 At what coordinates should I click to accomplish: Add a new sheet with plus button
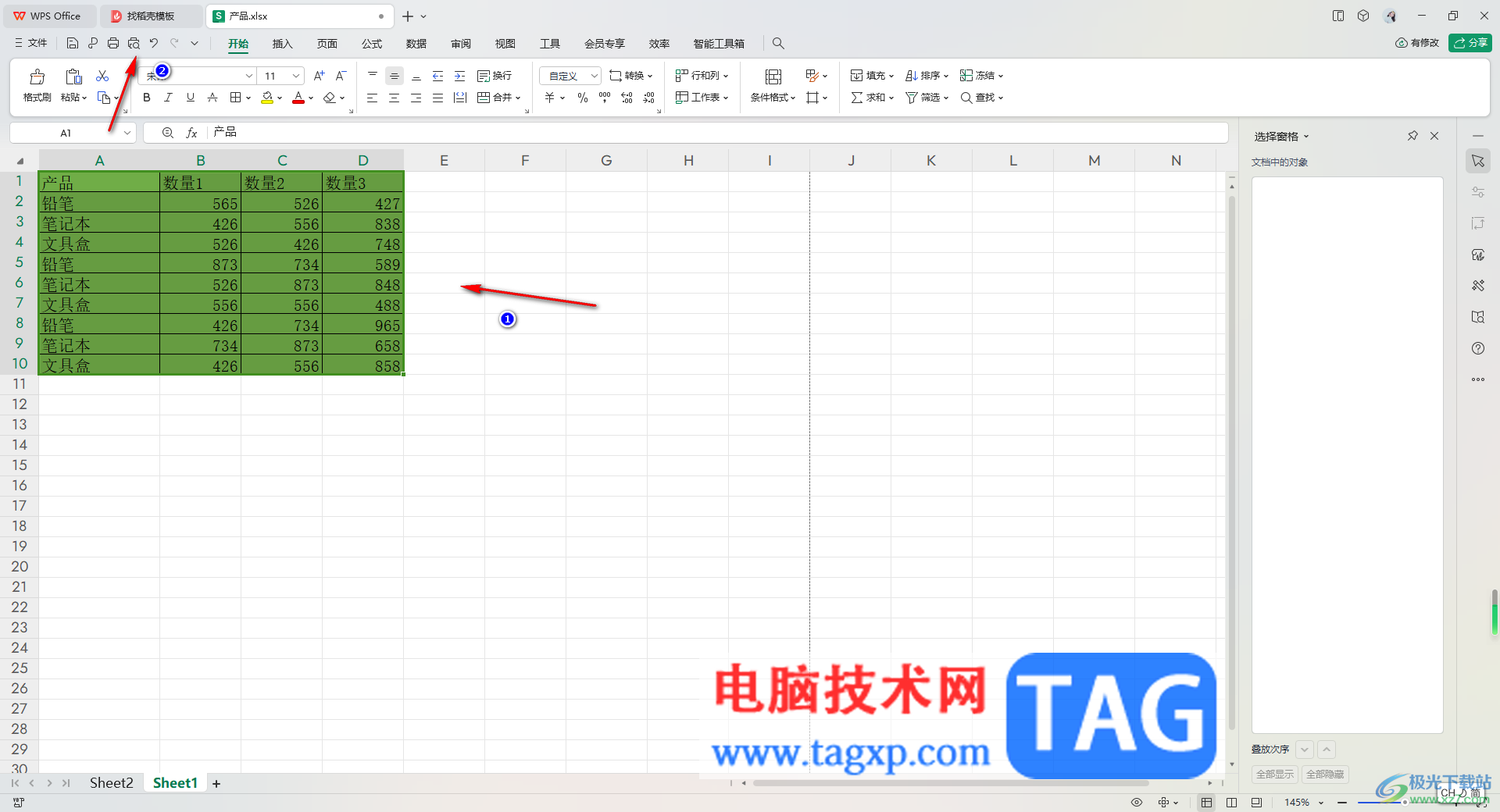click(216, 784)
